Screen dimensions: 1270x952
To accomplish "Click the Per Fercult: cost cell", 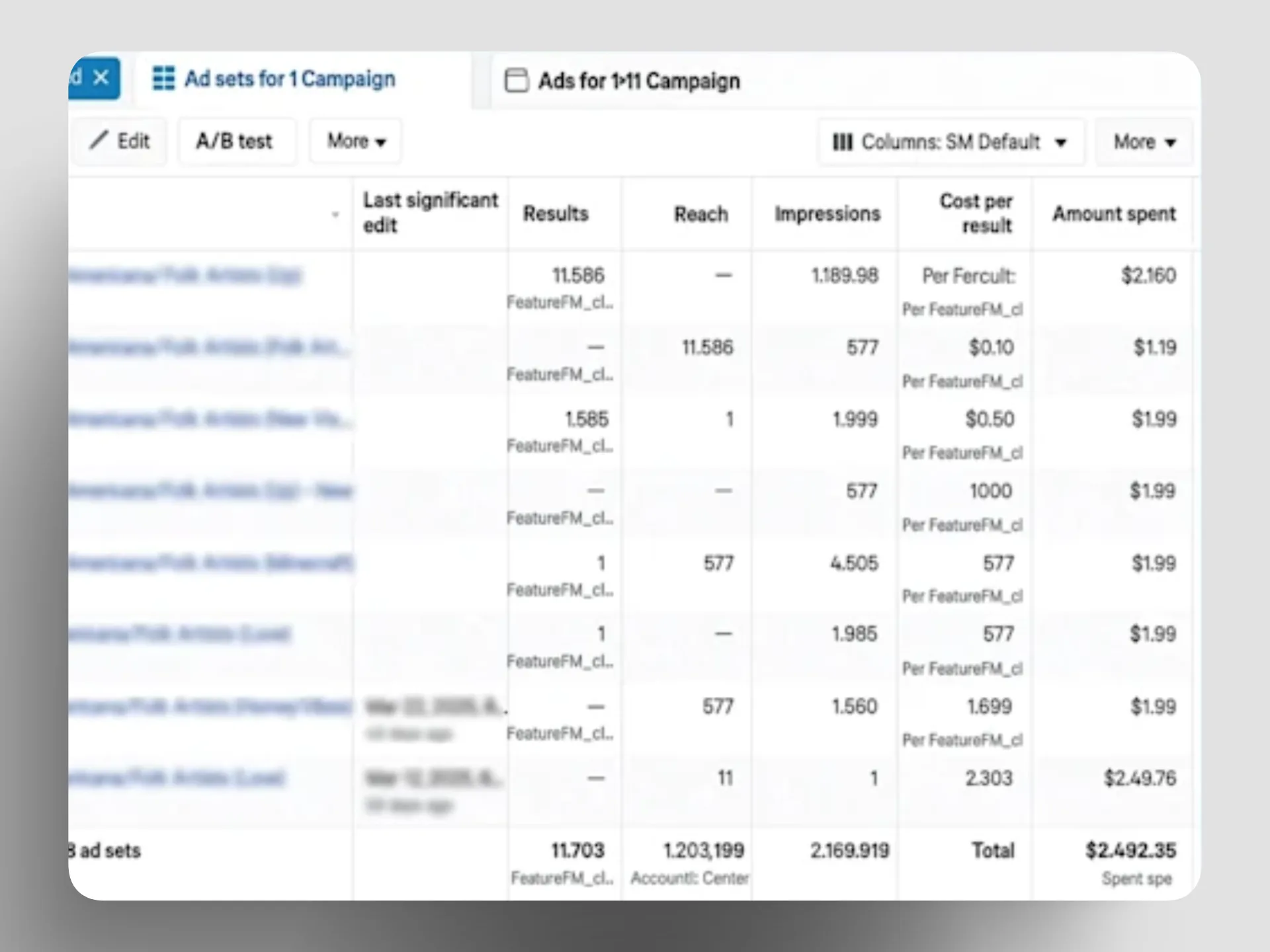I will pyautogui.click(x=968, y=276).
